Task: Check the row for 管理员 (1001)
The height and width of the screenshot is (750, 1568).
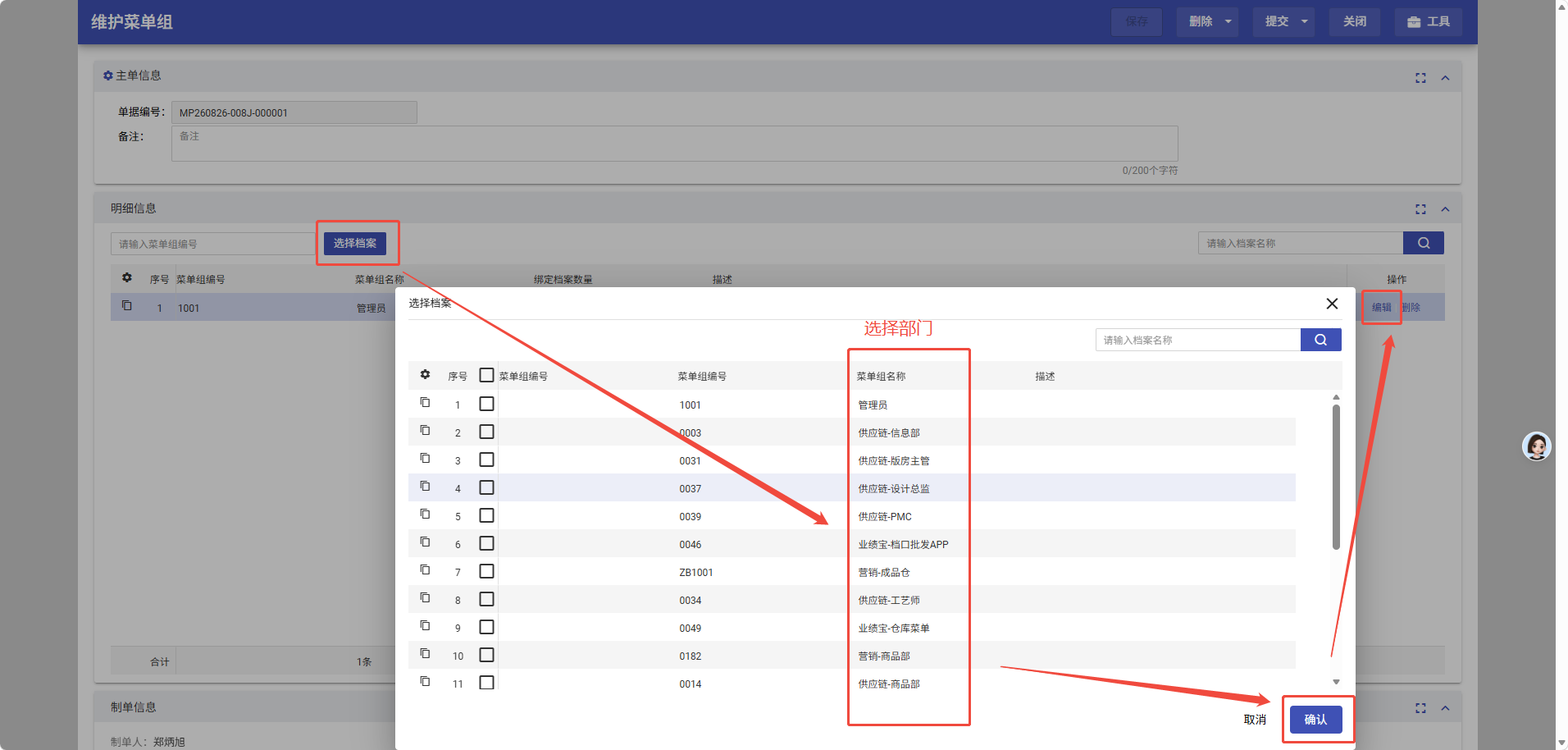Action: tap(486, 404)
